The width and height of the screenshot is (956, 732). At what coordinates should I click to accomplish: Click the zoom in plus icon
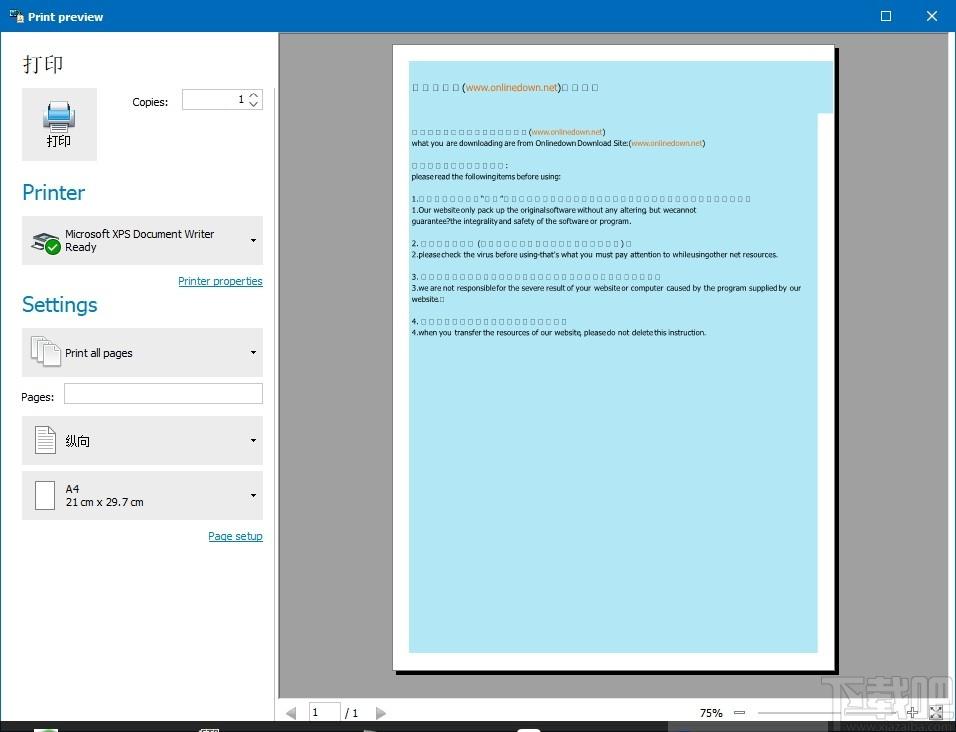[912, 712]
